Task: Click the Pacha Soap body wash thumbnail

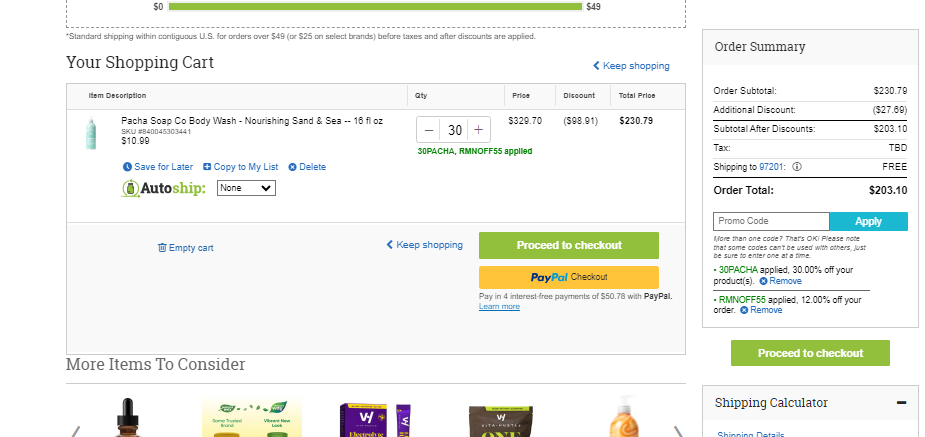Action: coord(91,134)
